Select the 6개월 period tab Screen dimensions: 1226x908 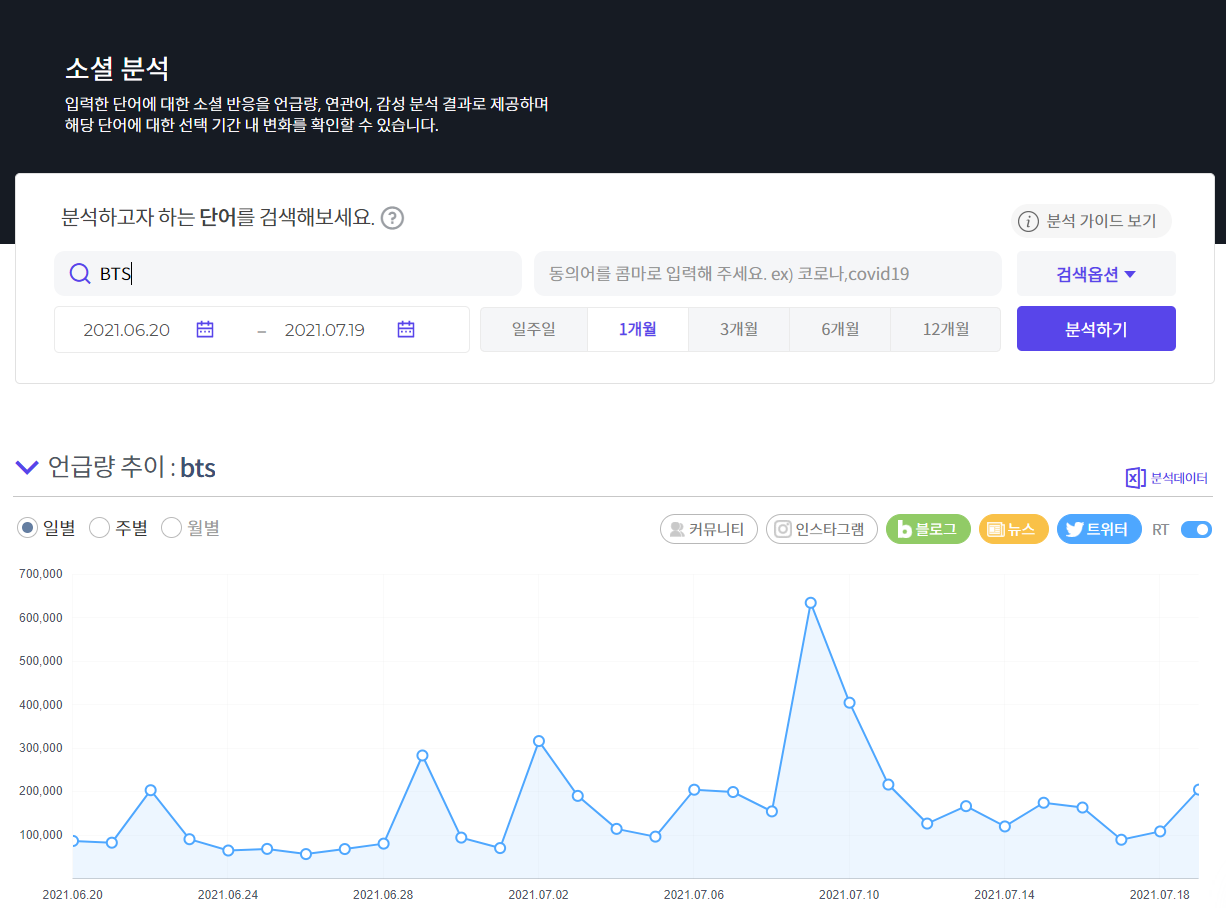[x=840, y=329]
